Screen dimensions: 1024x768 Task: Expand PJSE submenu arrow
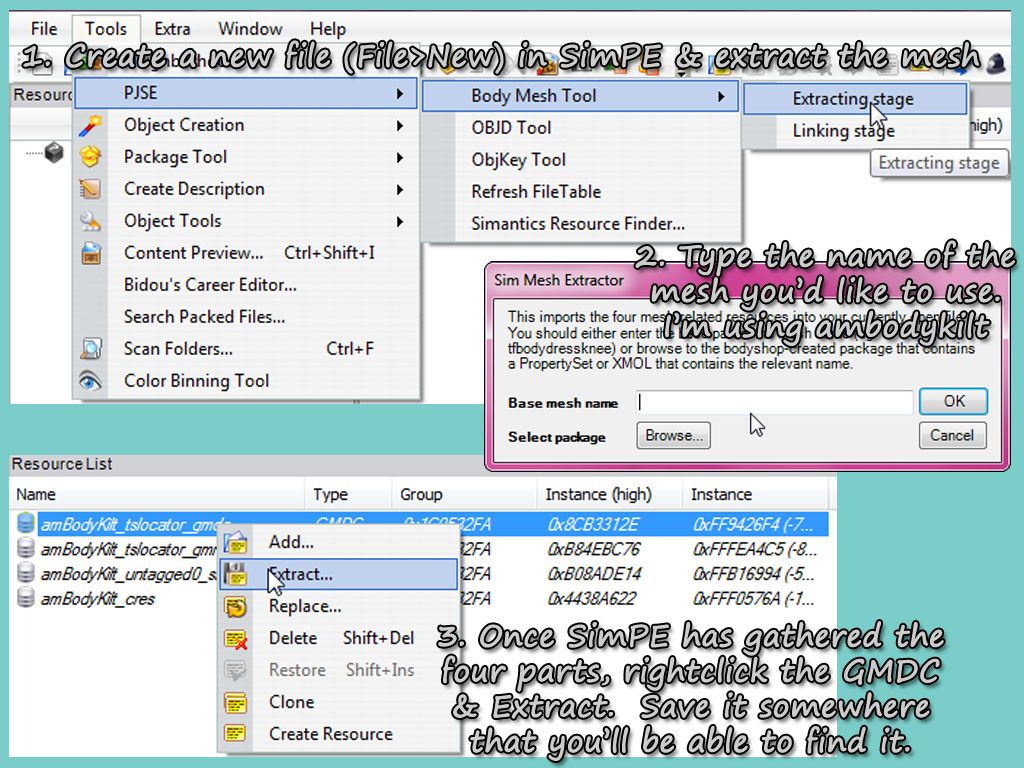(x=400, y=93)
